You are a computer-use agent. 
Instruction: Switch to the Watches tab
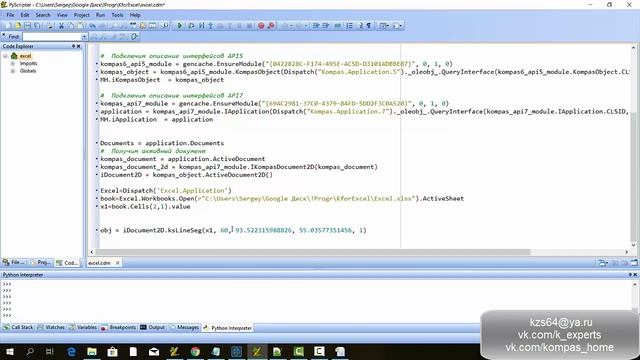tap(51, 327)
